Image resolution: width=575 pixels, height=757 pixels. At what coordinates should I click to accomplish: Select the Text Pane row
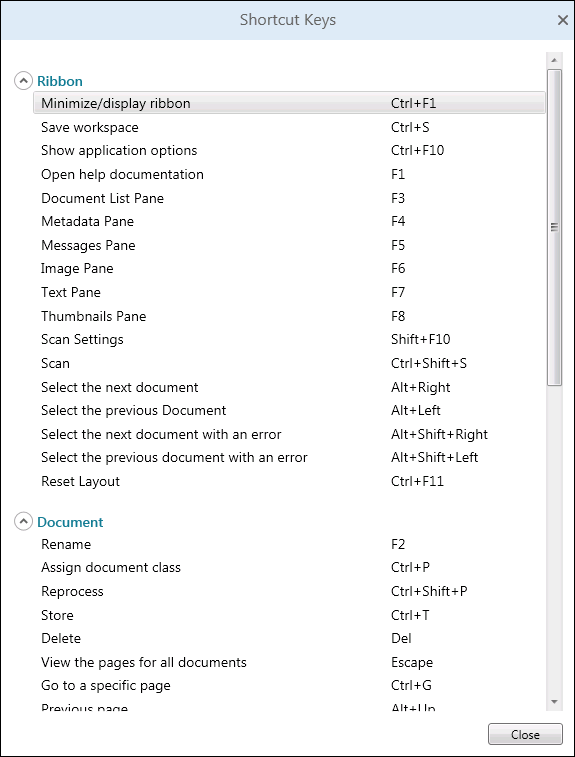pos(289,292)
